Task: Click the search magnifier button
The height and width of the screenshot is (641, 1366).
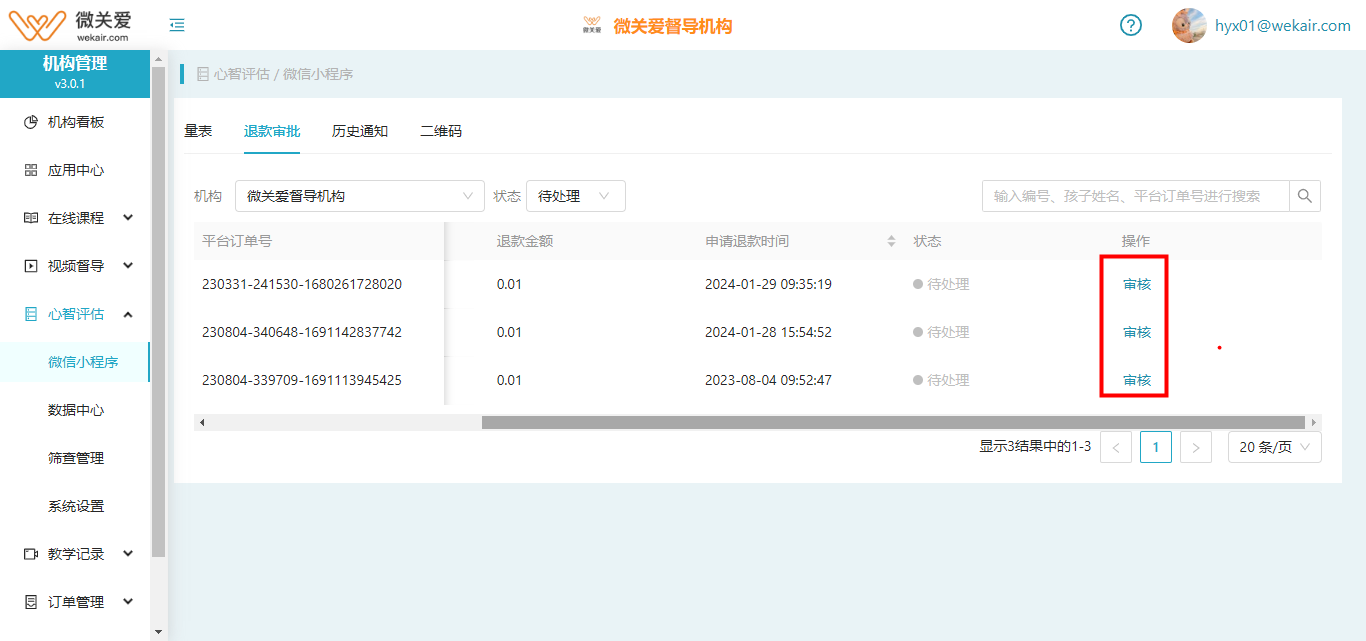Action: coord(1304,196)
